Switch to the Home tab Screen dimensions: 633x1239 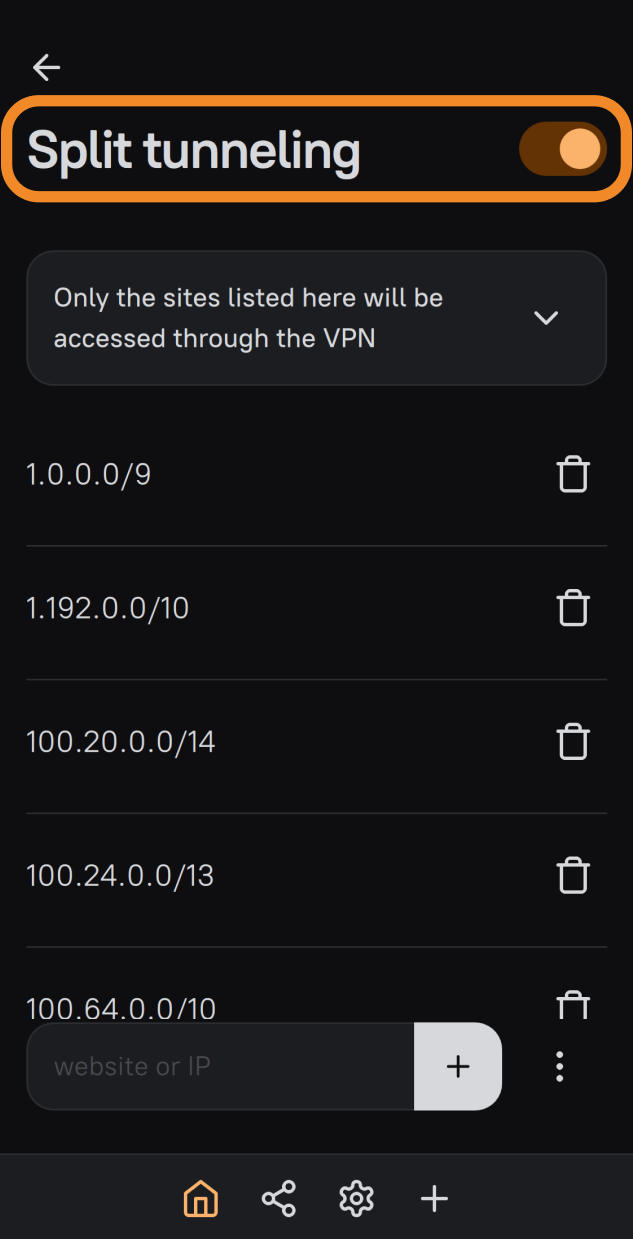tap(201, 1198)
